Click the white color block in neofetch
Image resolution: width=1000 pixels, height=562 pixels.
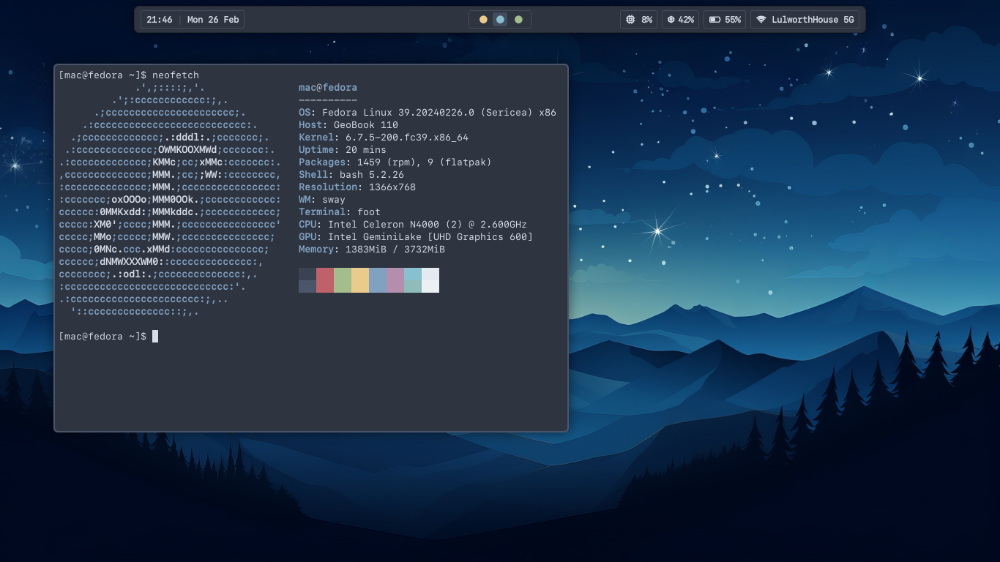(430, 280)
